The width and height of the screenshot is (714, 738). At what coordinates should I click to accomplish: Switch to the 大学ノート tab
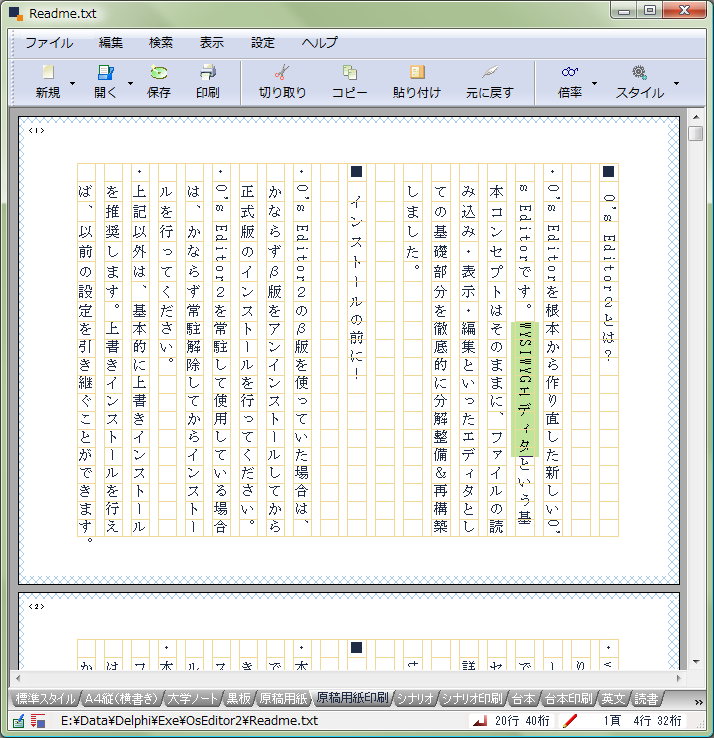[x=192, y=698]
